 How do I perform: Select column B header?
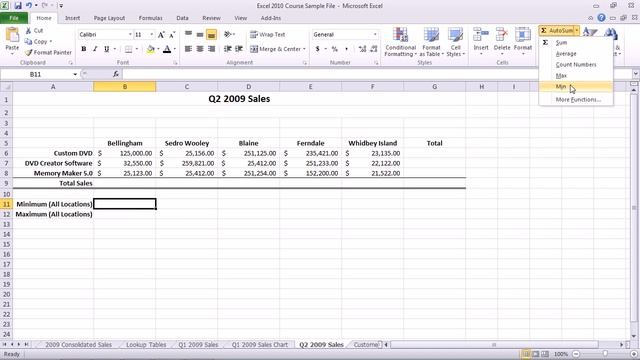pos(124,87)
